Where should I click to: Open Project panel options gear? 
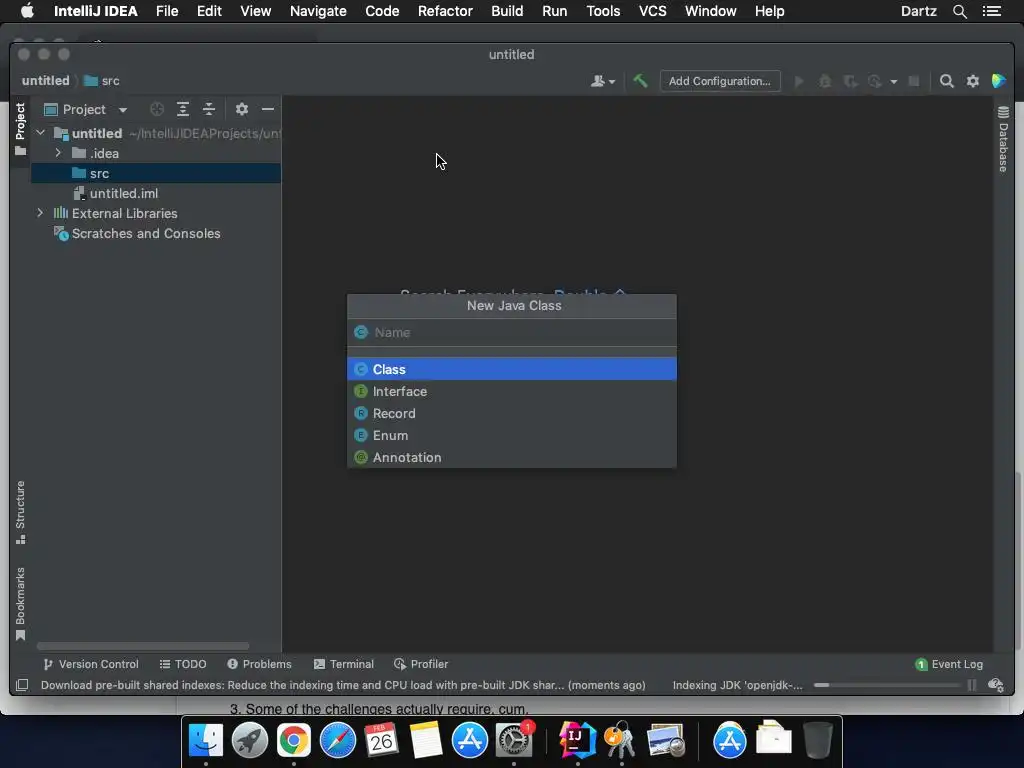pos(242,109)
